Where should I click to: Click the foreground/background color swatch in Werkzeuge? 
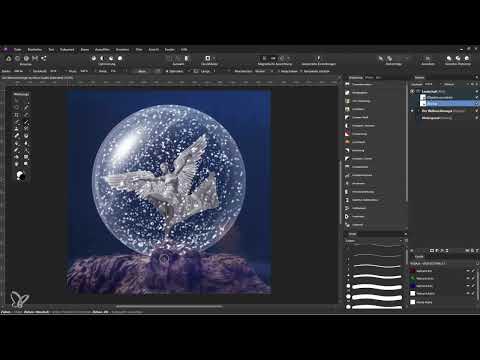21,176
